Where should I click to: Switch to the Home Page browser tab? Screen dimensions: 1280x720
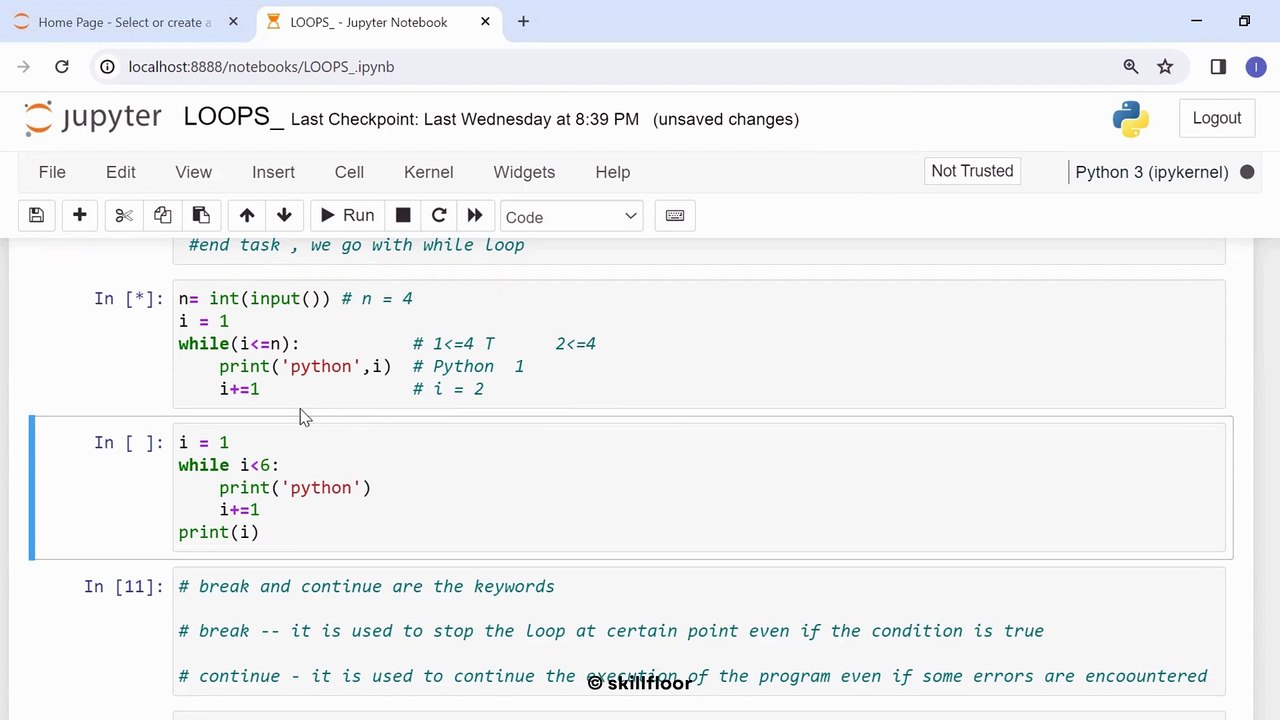pos(125,22)
